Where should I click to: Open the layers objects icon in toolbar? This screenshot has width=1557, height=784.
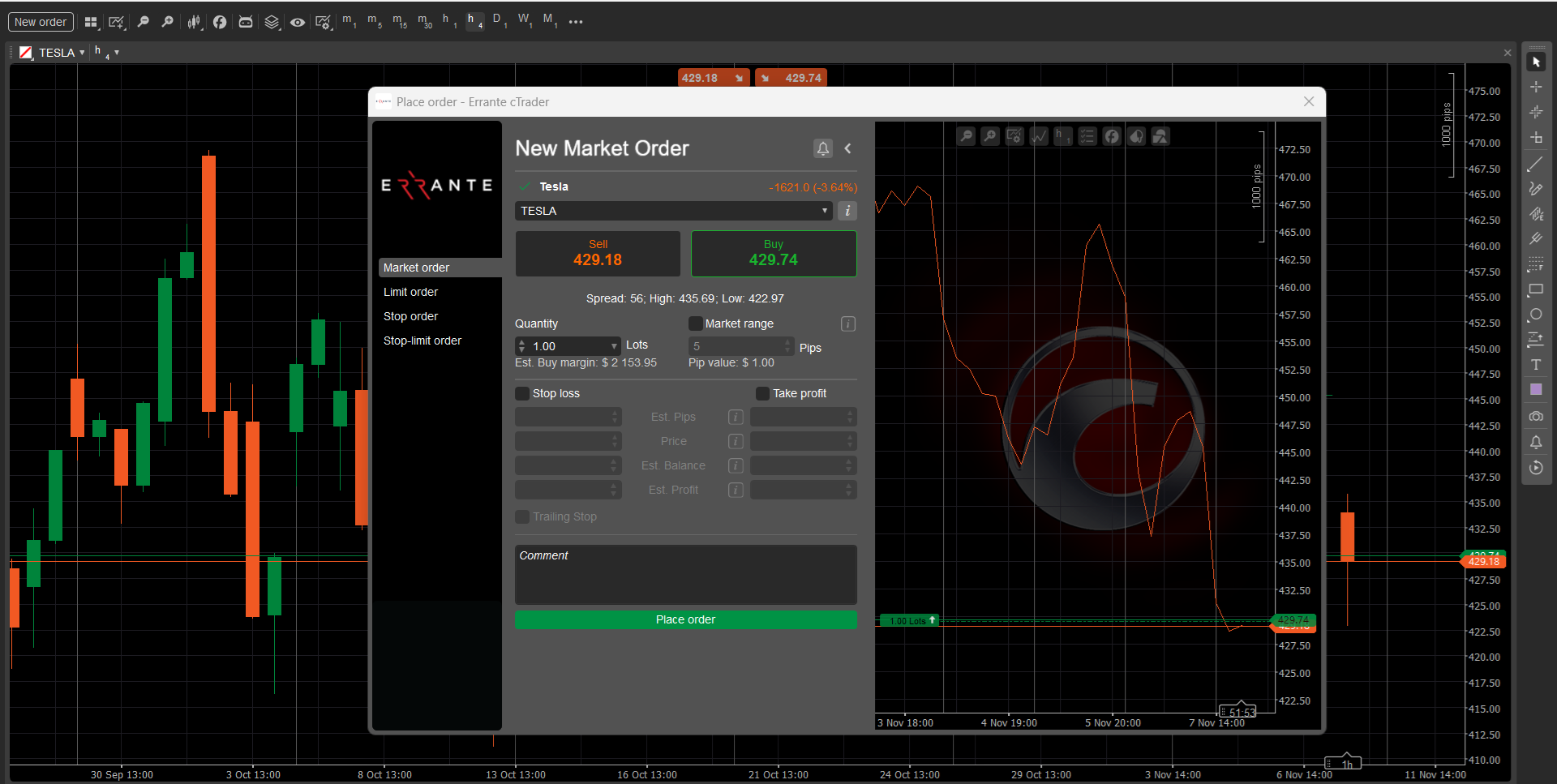pyautogui.click(x=272, y=22)
